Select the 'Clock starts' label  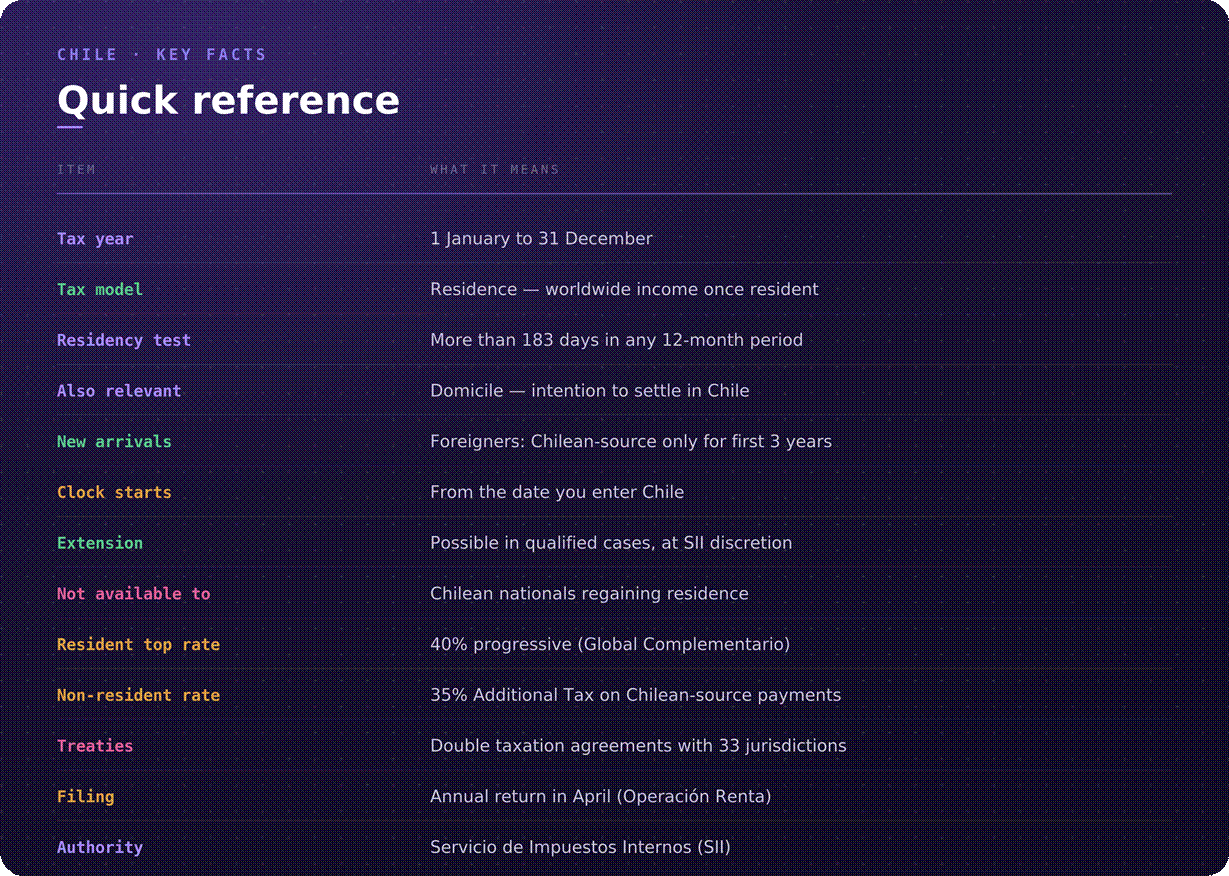(x=114, y=492)
